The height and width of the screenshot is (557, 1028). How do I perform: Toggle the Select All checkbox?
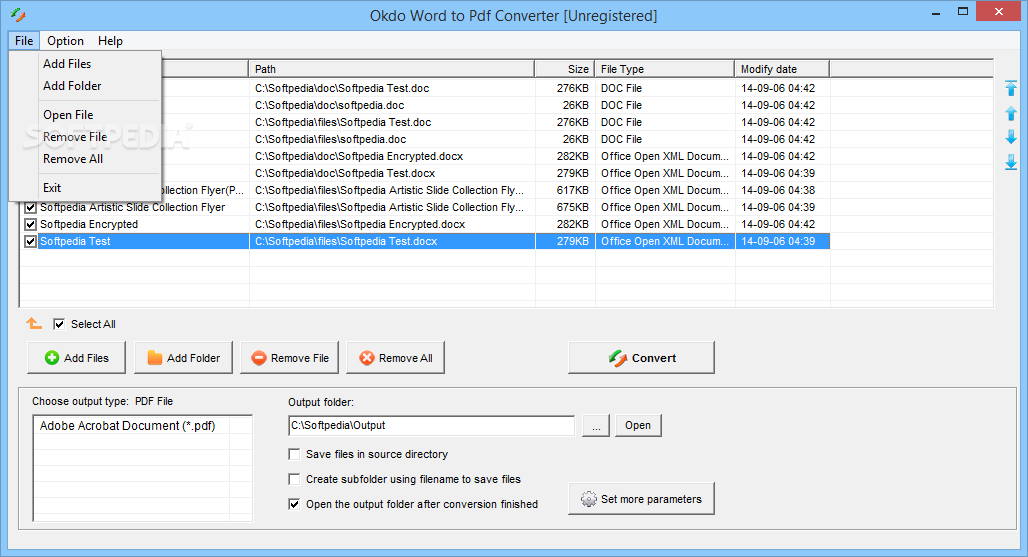click(x=59, y=324)
